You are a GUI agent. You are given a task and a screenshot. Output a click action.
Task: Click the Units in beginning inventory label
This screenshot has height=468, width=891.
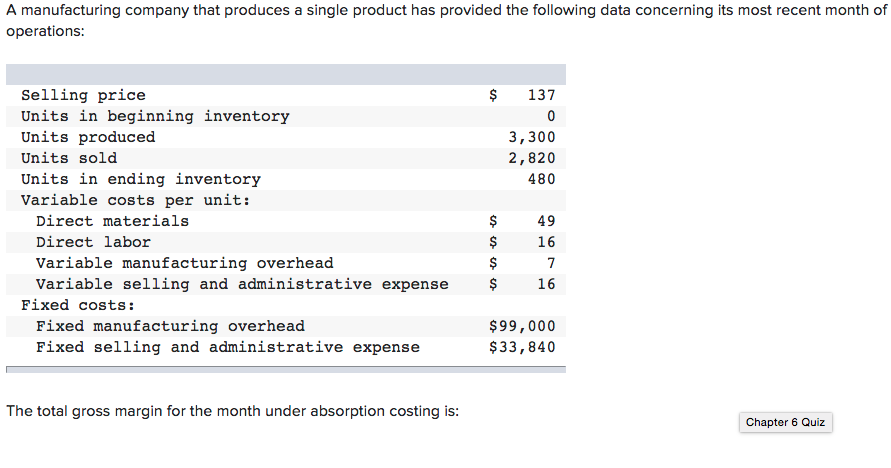click(155, 116)
